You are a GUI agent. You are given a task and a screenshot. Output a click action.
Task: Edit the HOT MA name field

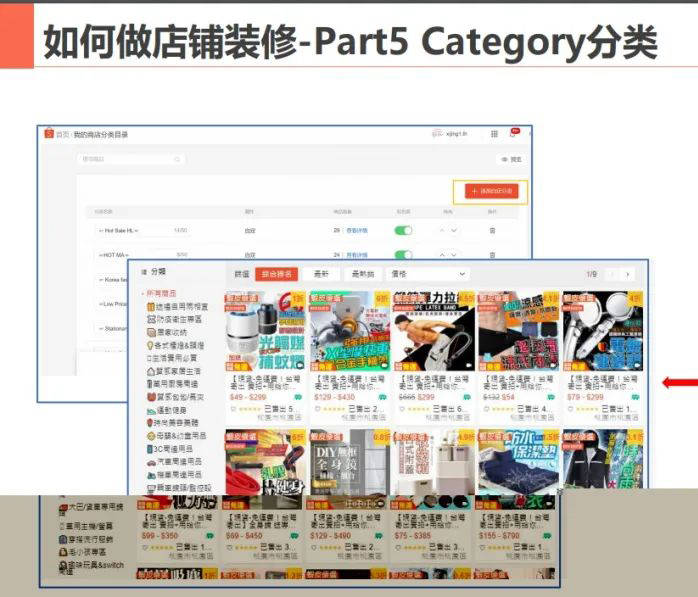142,255
